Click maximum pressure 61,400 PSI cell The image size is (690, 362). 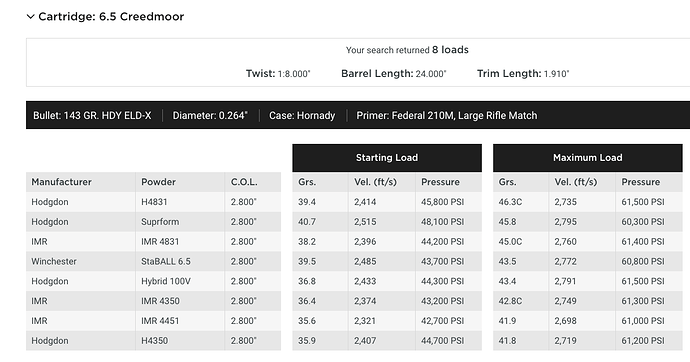click(649, 241)
